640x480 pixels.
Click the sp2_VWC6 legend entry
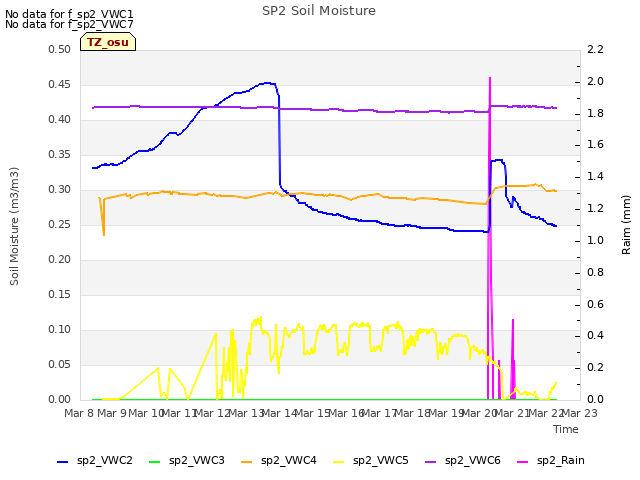pos(463,461)
